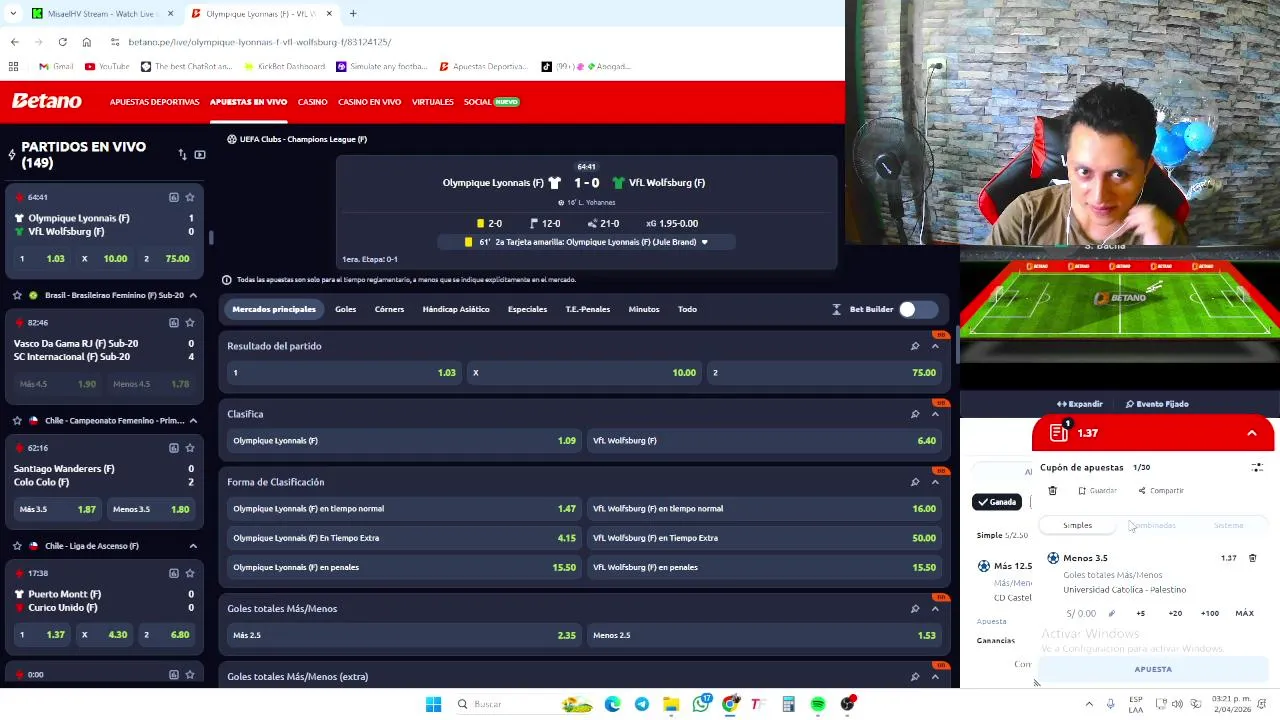Reload the browser page

[62, 42]
